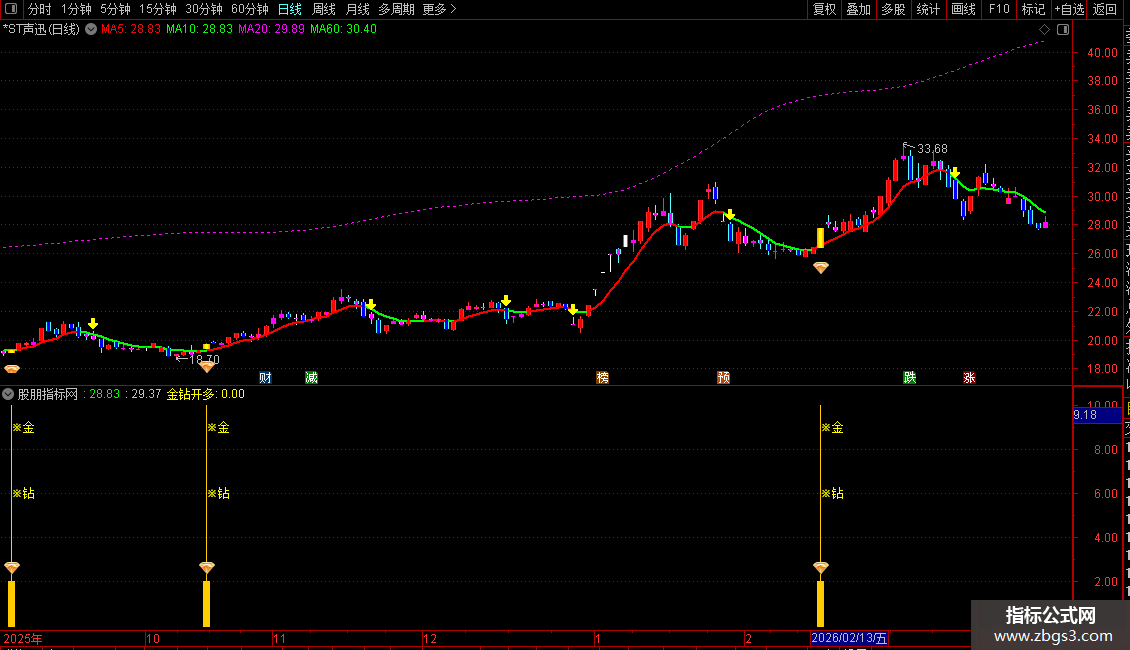Click the yellow arrow in mid-November
This screenshot has width=1130, height=650.
[x=370, y=305]
